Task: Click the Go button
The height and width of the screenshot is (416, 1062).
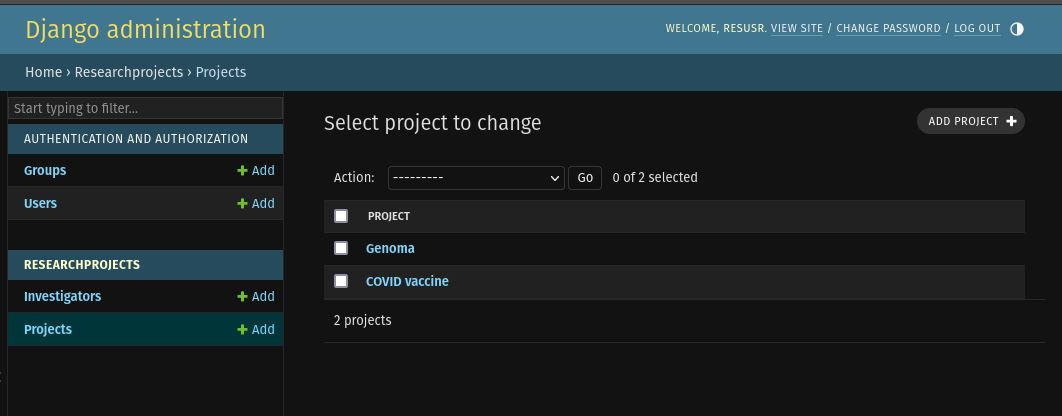Action: [585, 178]
